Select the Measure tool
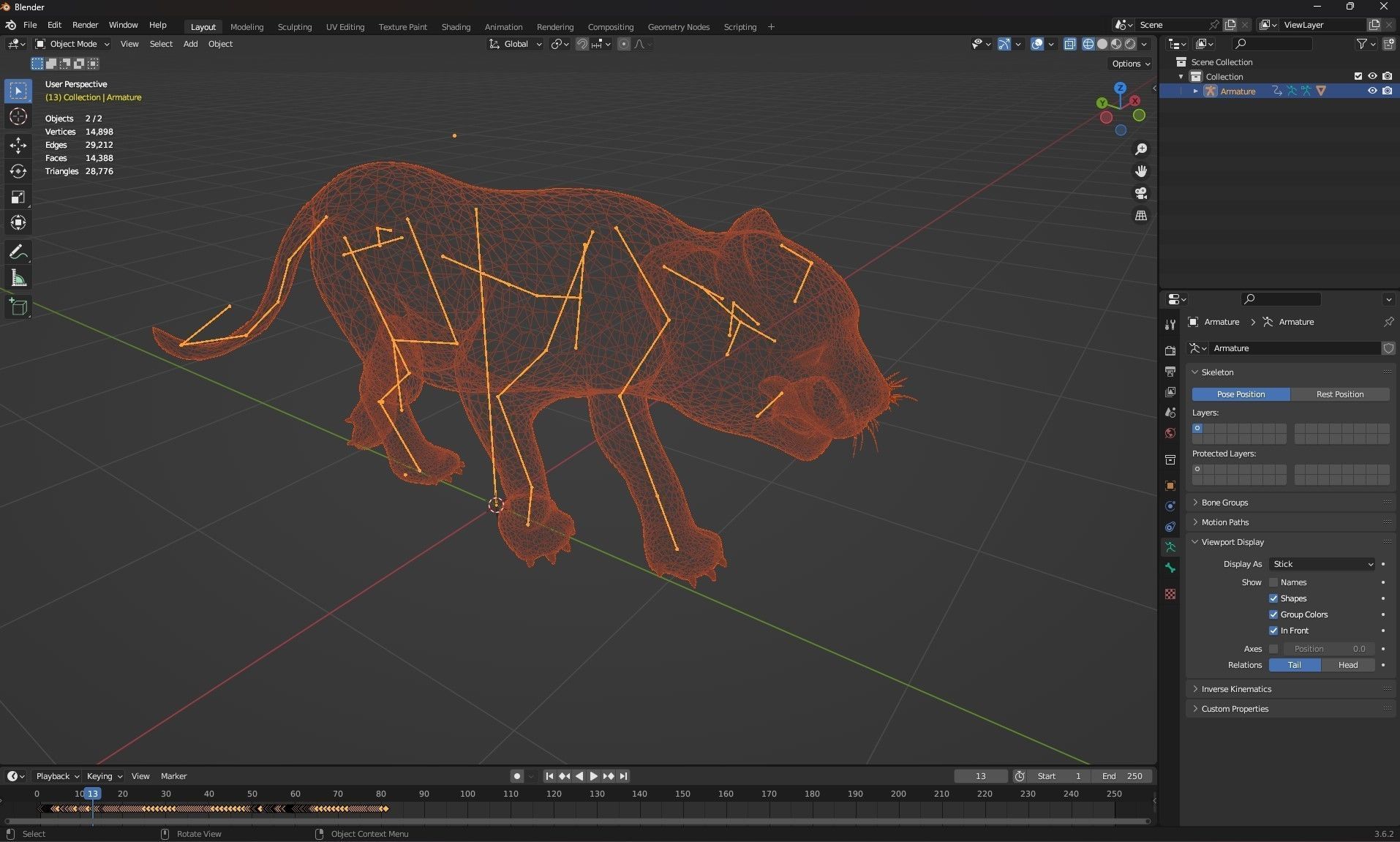The height and width of the screenshot is (842, 1400). tap(18, 278)
